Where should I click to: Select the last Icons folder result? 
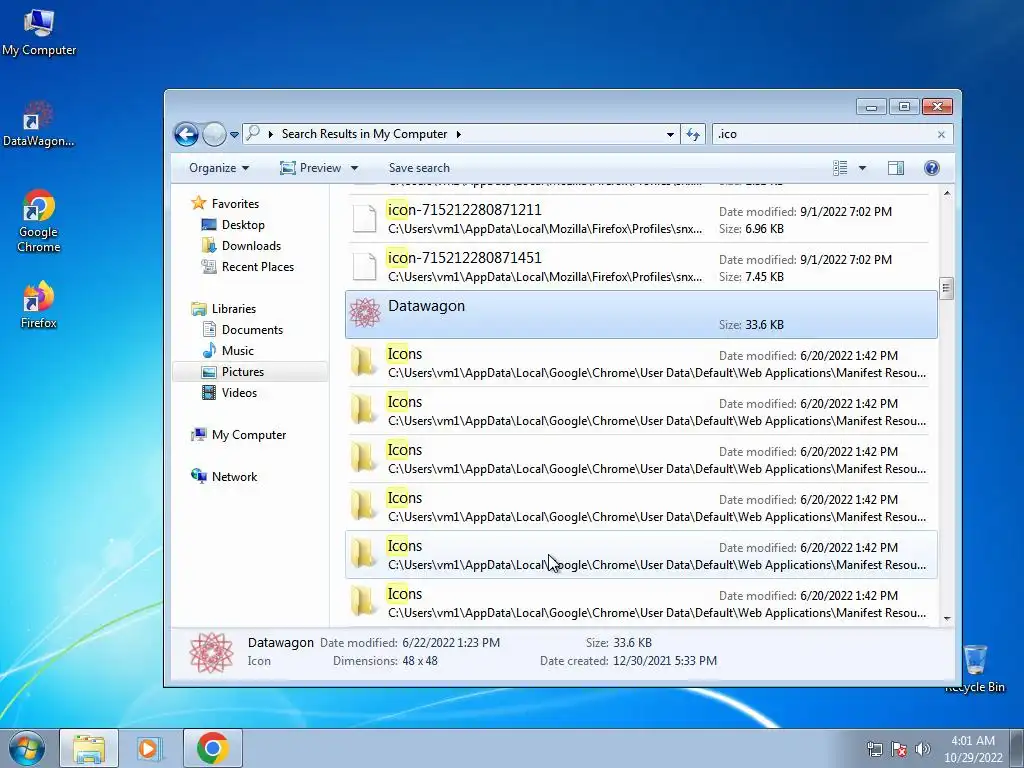[641, 603]
